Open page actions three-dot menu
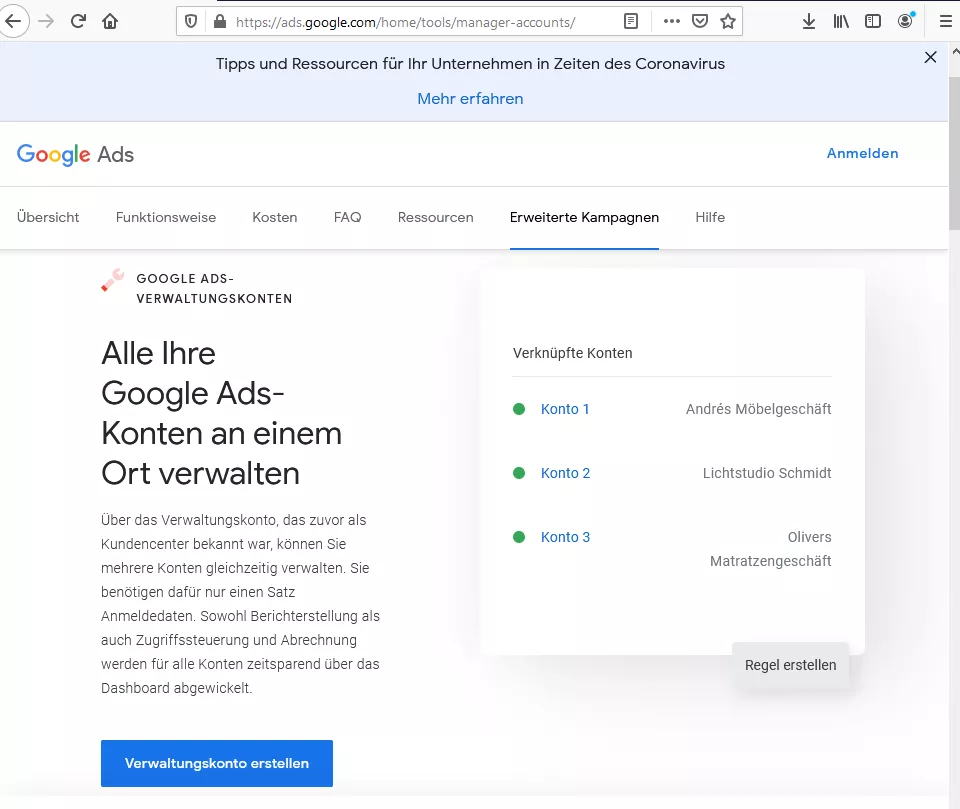 tap(672, 21)
